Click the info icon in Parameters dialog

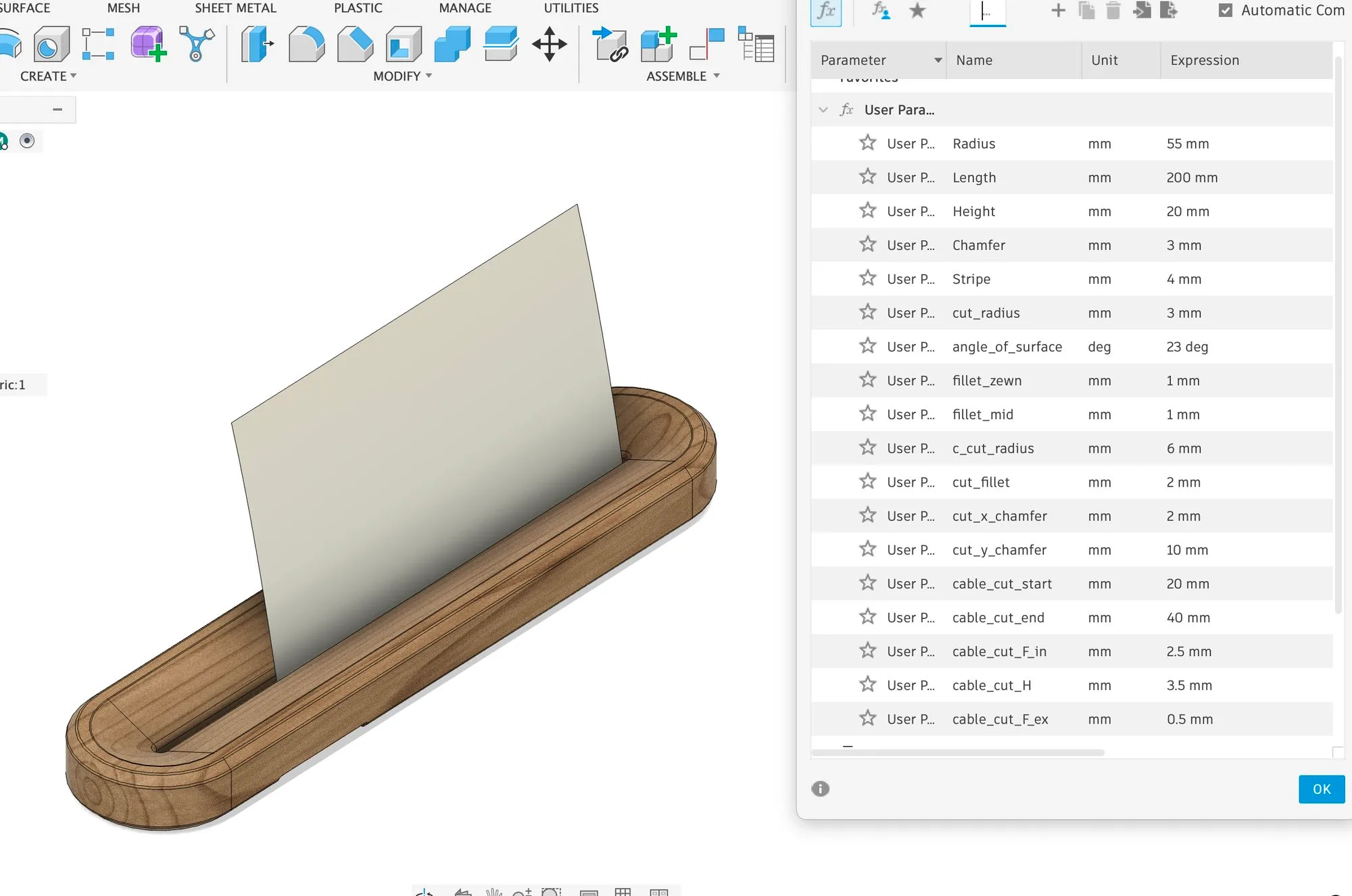coord(820,789)
